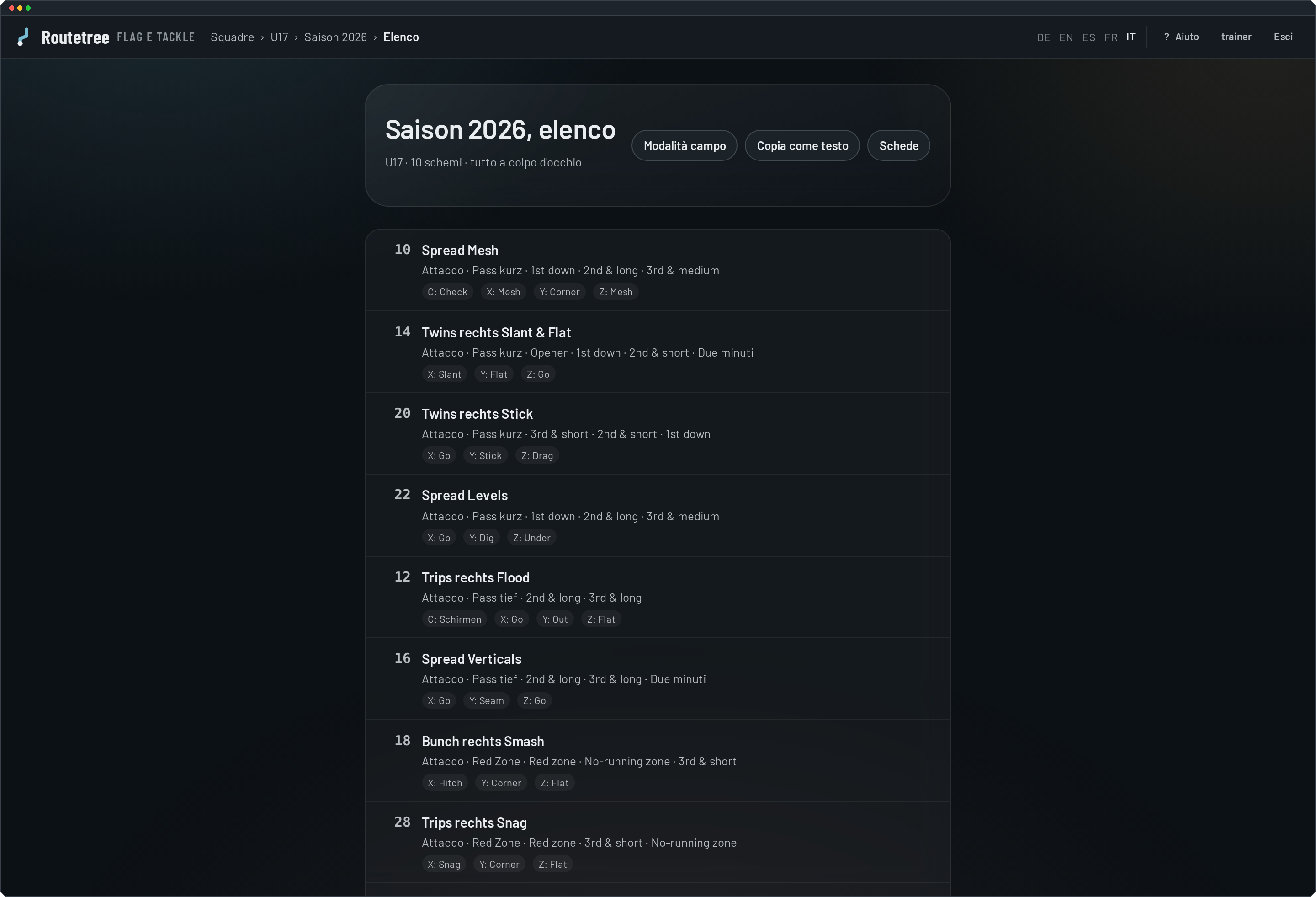Navigate to Saison 2026 breadcrumb
Screen dimensions: 1316x897
coord(335,37)
